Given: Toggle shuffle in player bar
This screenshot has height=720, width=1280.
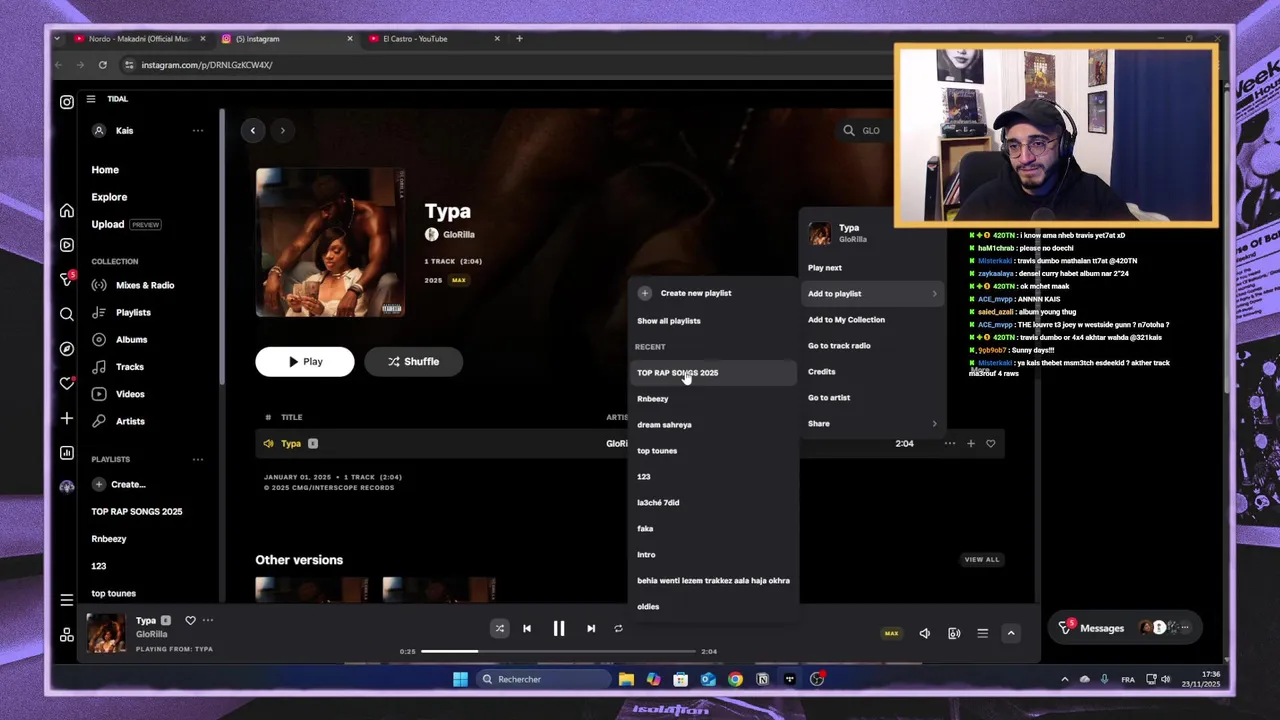Looking at the screenshot, I should click(x=499, y=628).
